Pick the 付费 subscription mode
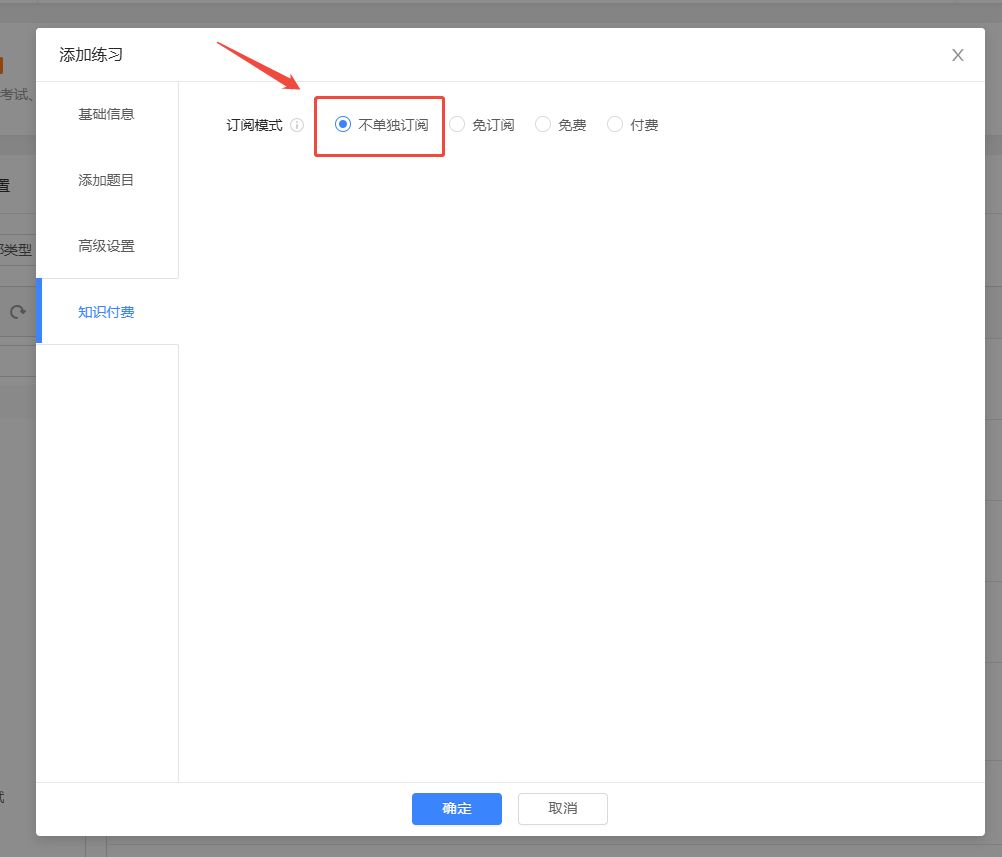 click(x=615, y=125)
